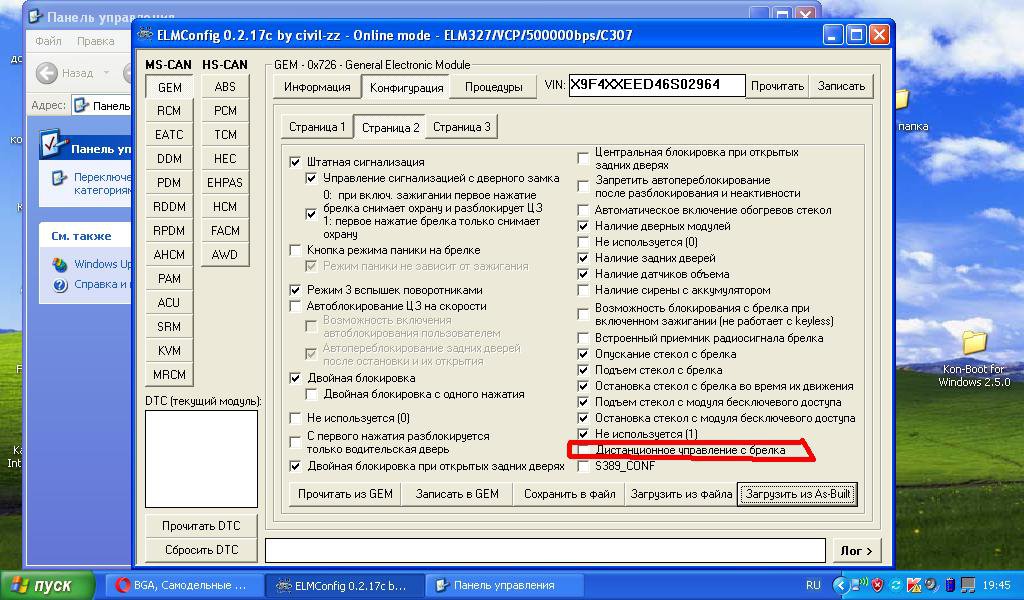Click 'Сохранить в файл' button
The height and width of the screenshot is (600, 1024).
569,494
